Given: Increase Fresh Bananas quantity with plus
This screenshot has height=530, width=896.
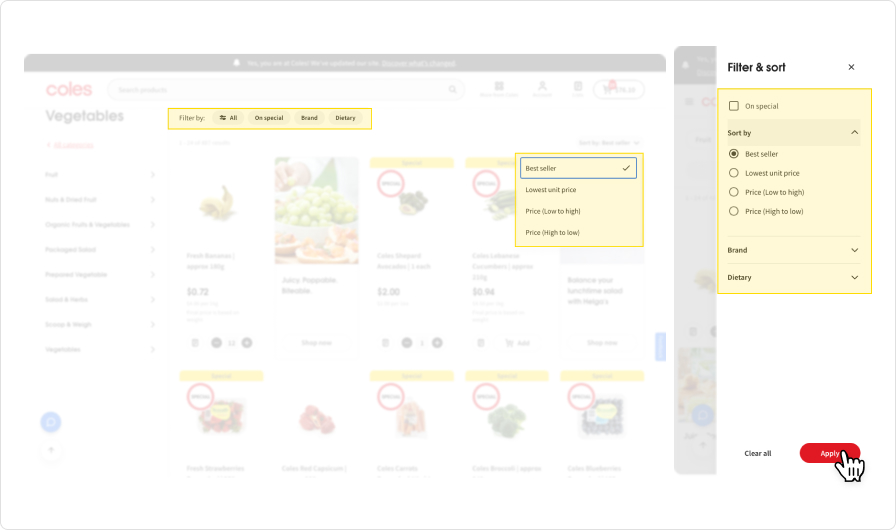Looking at the screenshot, I should [x=247, y=343].
